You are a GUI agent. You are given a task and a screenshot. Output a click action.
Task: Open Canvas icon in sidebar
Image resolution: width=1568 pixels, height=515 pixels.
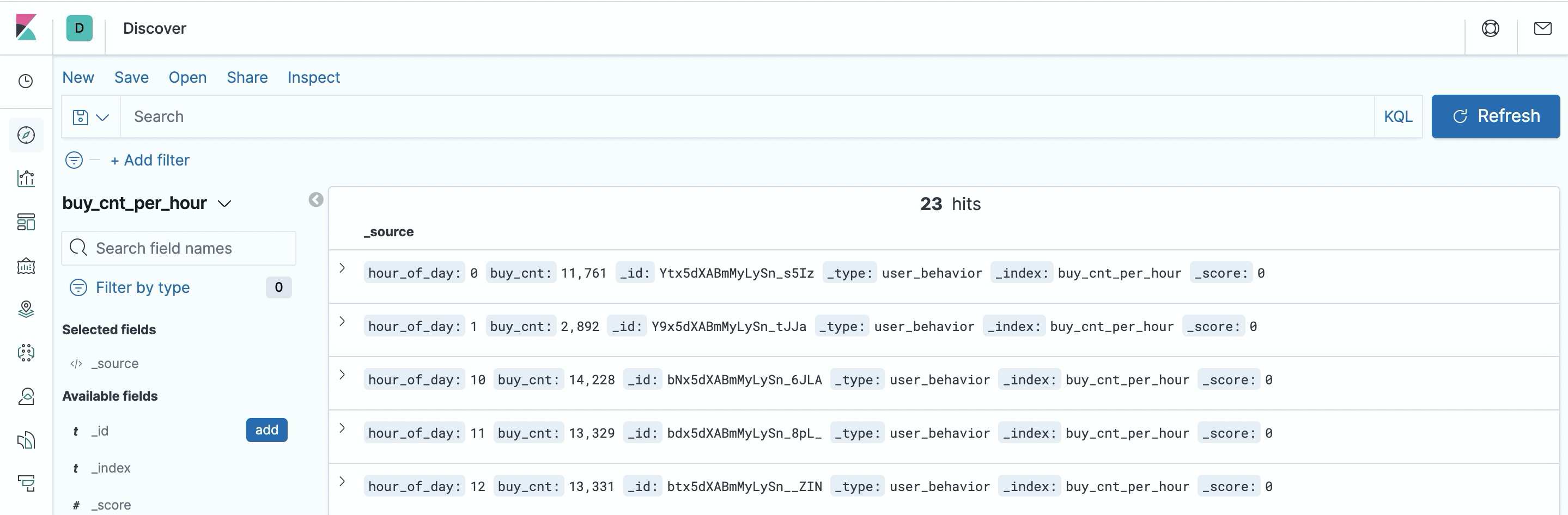click(x=26, y=266)
